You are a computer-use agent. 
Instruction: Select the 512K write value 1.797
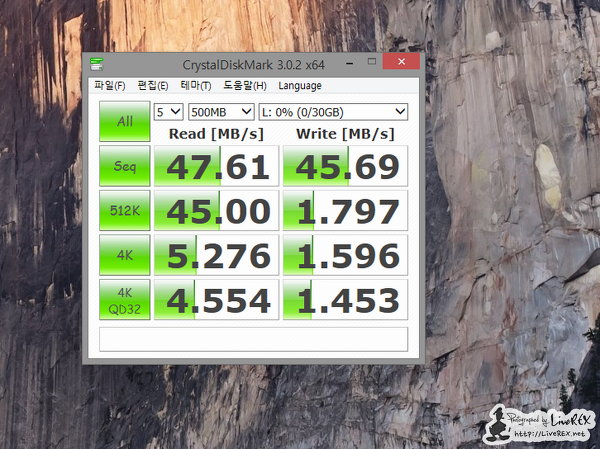tap(346, 211)
